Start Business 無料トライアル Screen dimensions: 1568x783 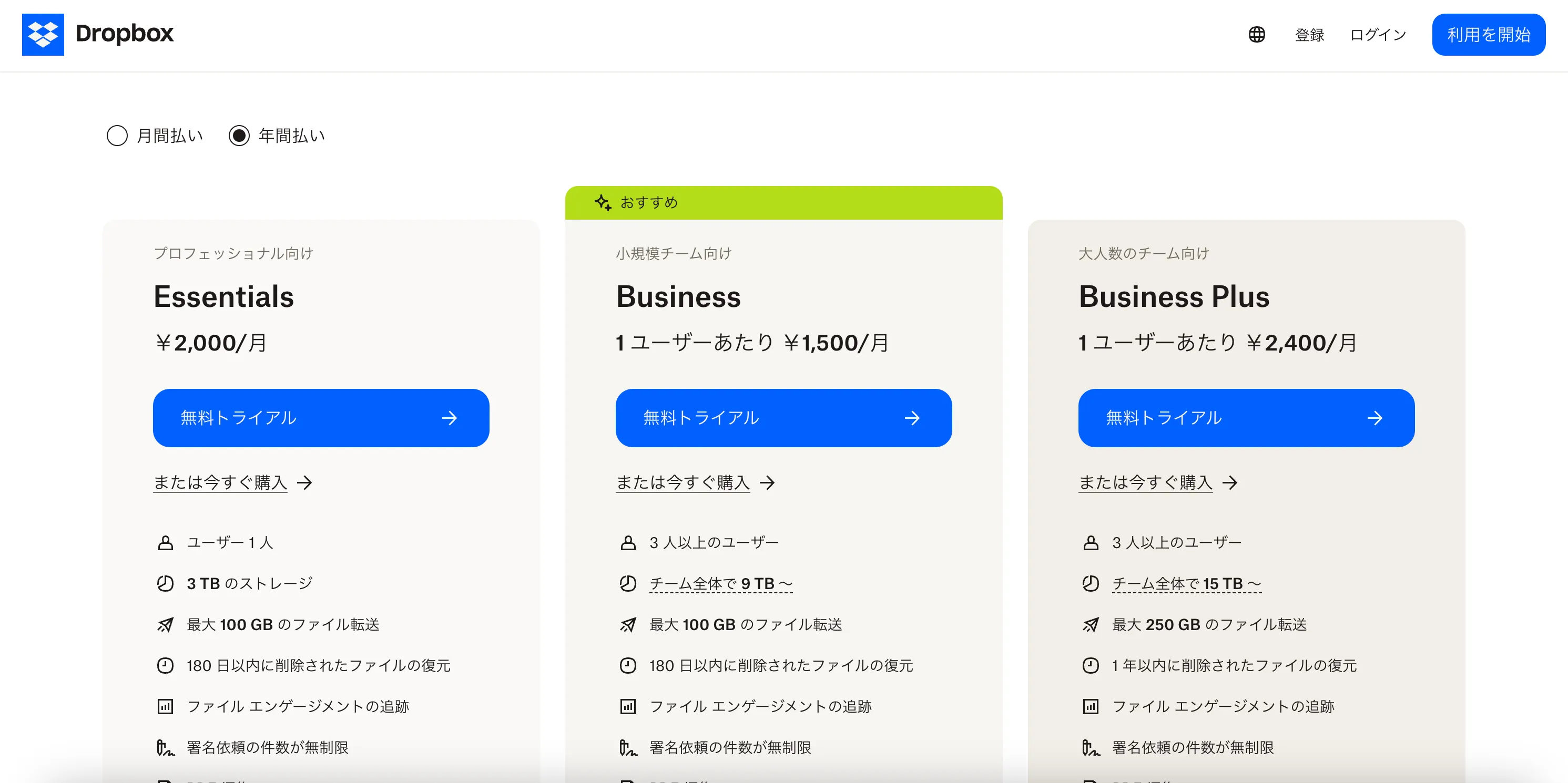coord(783,418)
